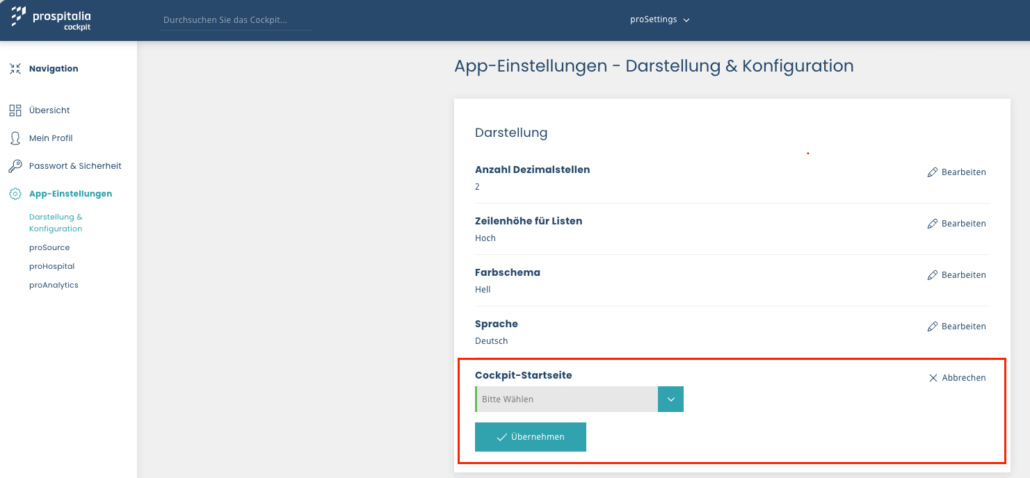Click the X icon beside Abbrechen
1030x478 pixels.
(x=933, y=378)
